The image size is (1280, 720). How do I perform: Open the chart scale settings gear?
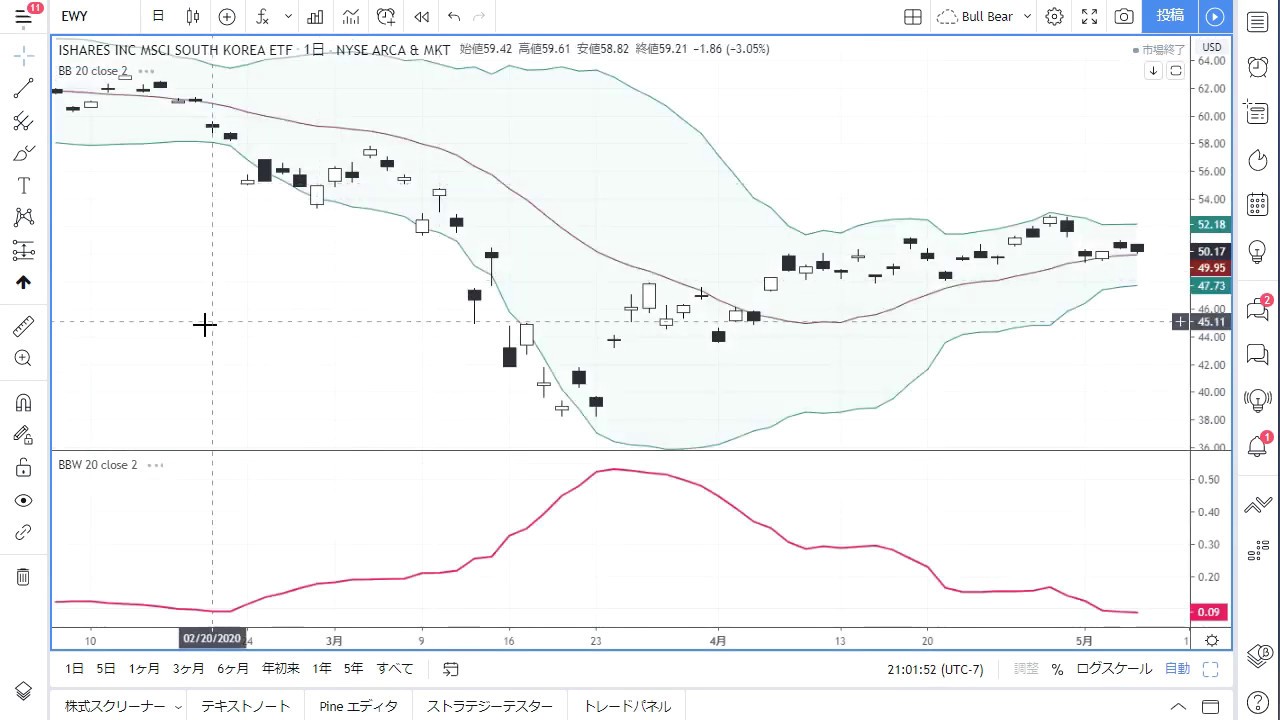click(x=1212, y=640)
